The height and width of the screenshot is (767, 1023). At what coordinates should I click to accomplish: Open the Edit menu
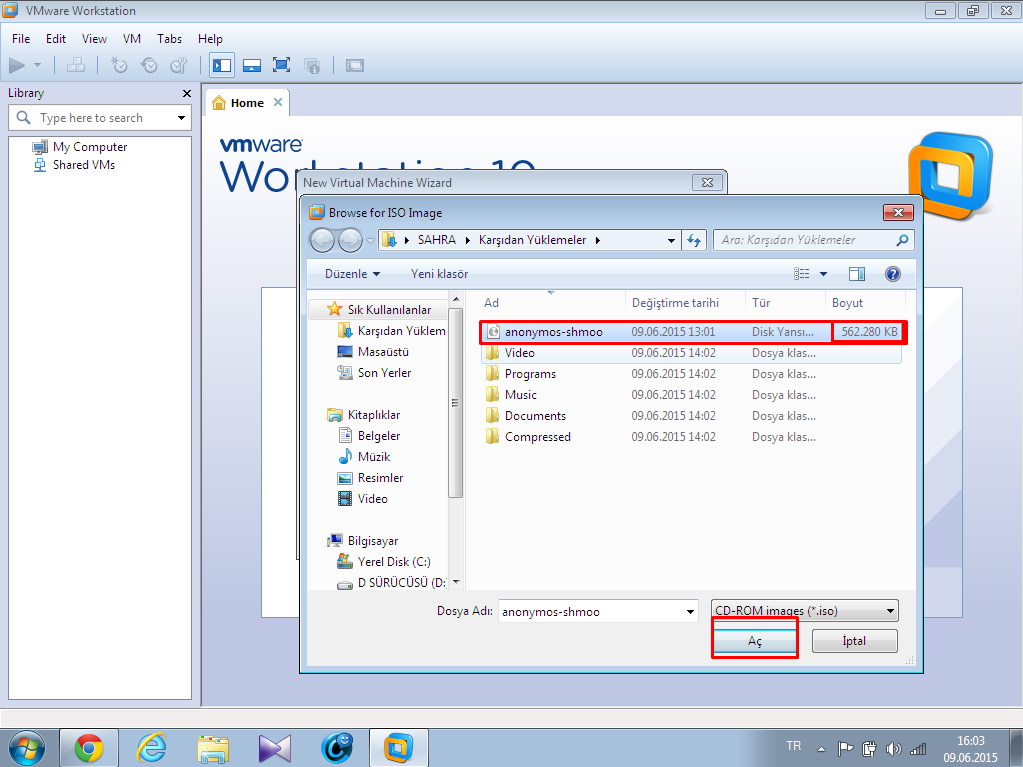coord(56,39)
